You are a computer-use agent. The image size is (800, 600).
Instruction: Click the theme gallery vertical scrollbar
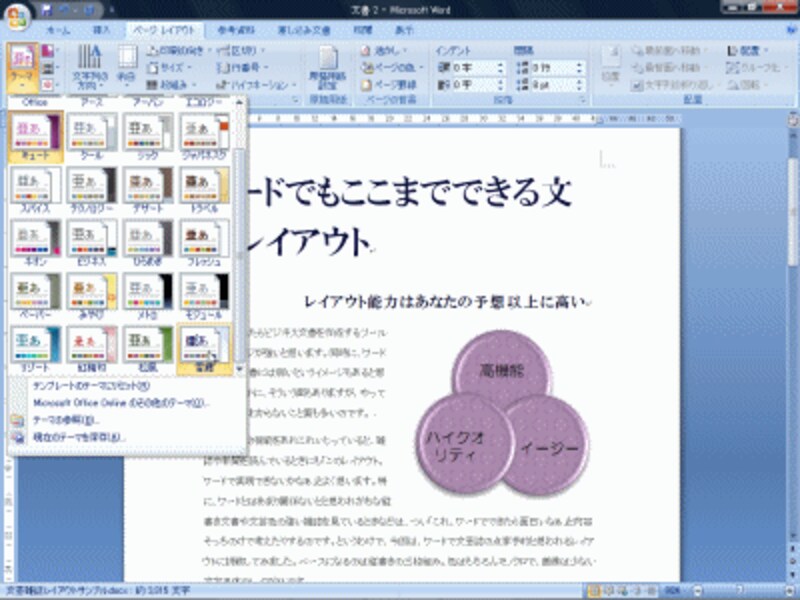240,200
